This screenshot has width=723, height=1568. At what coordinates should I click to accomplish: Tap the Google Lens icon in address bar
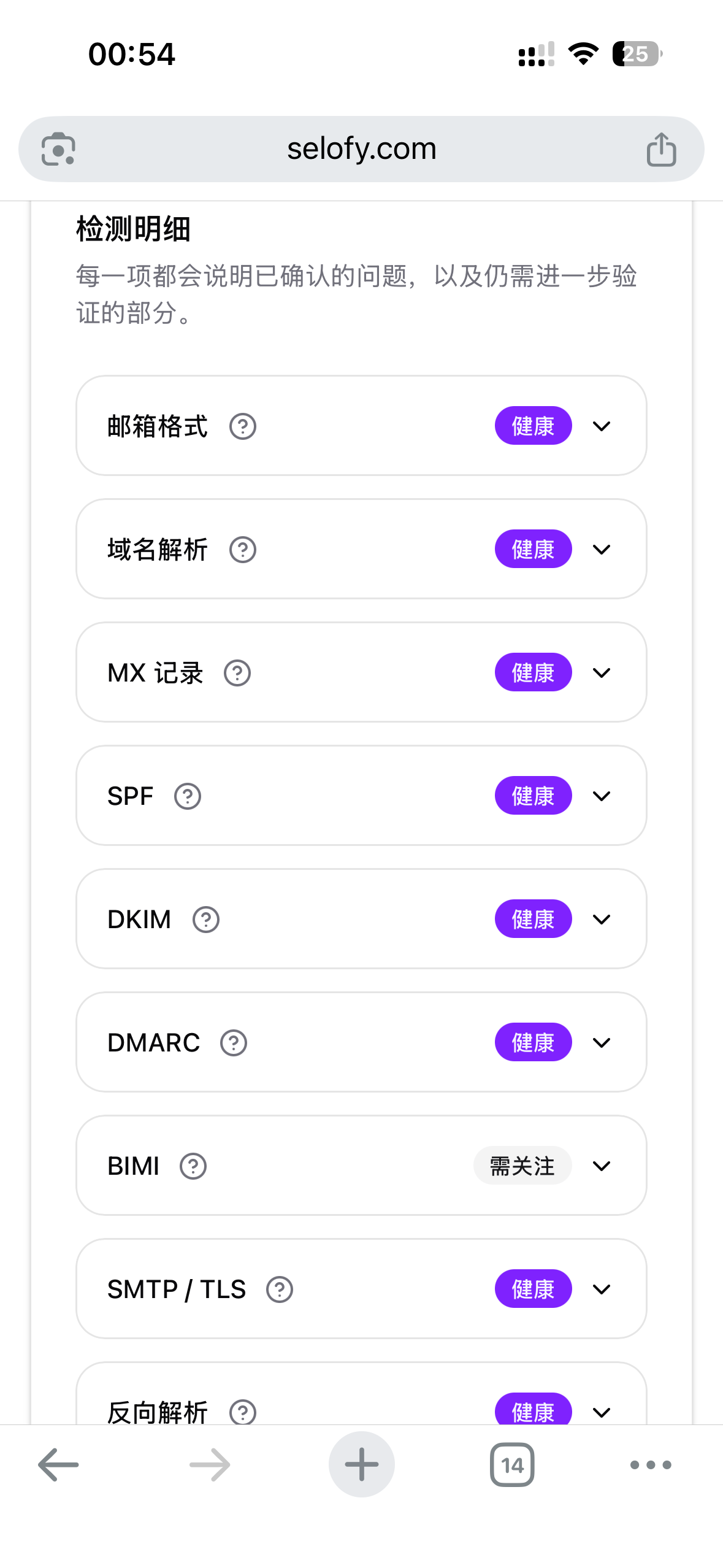pos(58,149)
